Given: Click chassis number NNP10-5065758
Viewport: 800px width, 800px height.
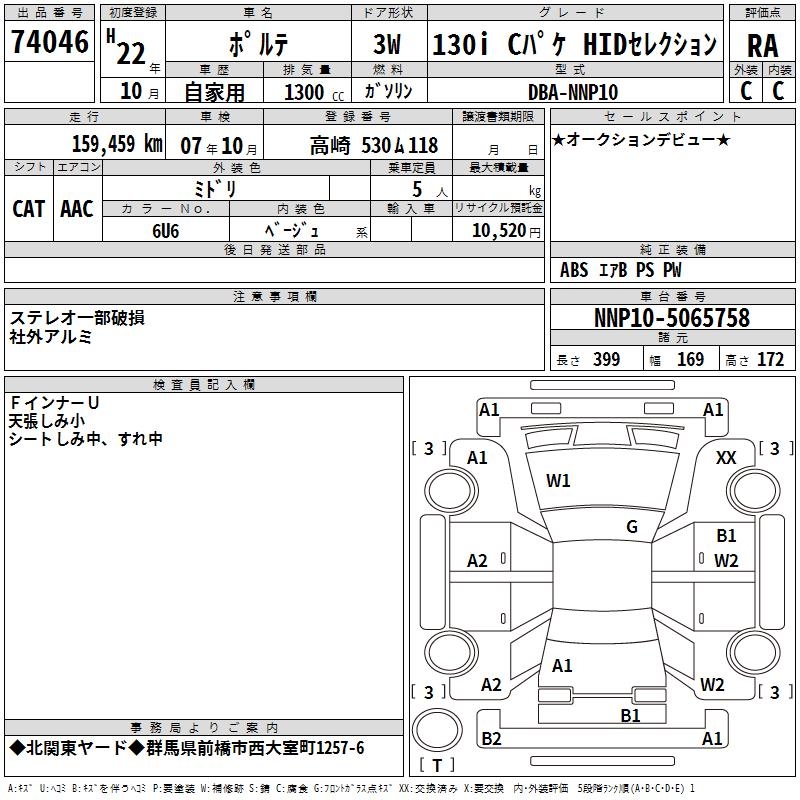Looking at the screenshot, I should (x=672, y=318).
